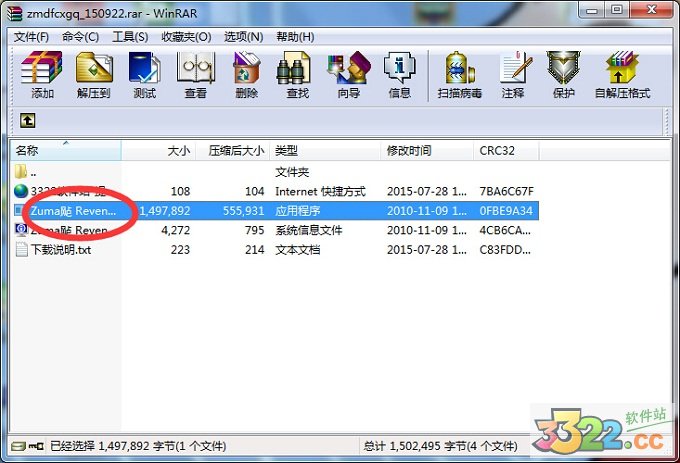This screenshot has width=680, height=463.
Task: Click size value 4,272
Action: 176,230
